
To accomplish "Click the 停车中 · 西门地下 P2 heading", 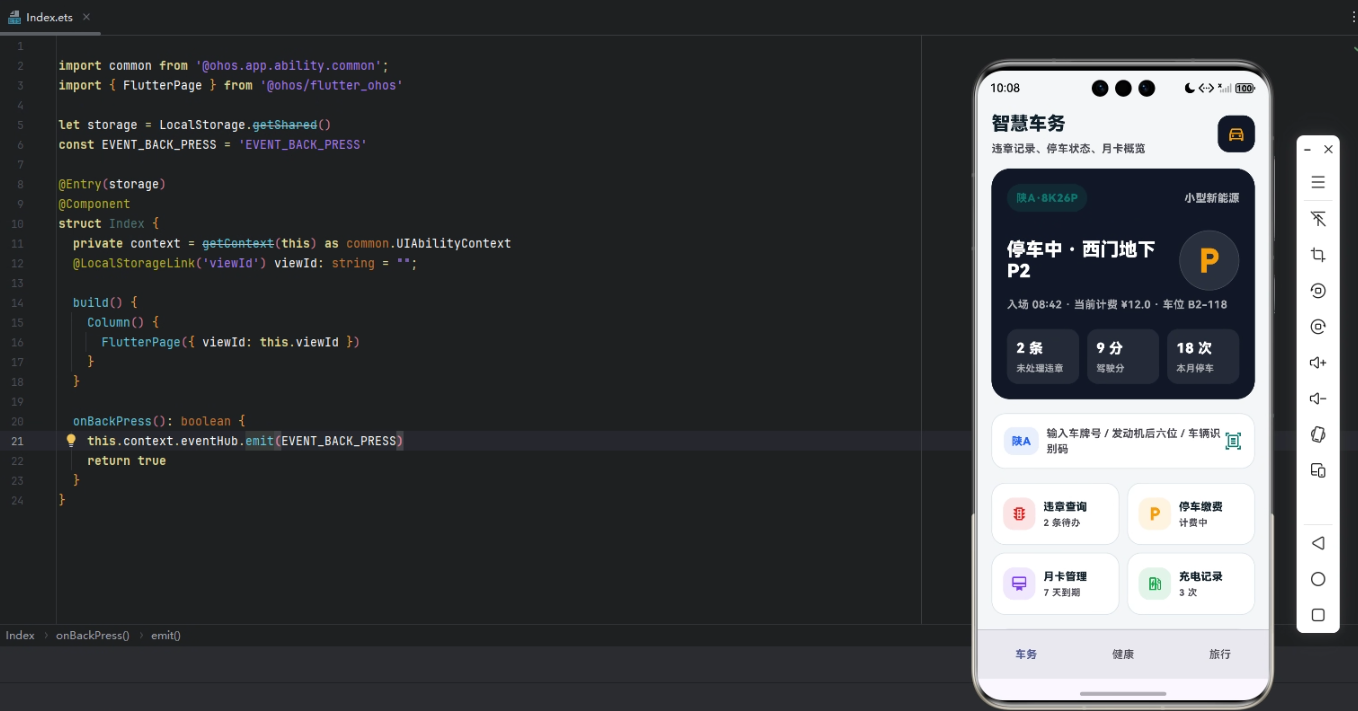I will click(x=1081, y=260).
